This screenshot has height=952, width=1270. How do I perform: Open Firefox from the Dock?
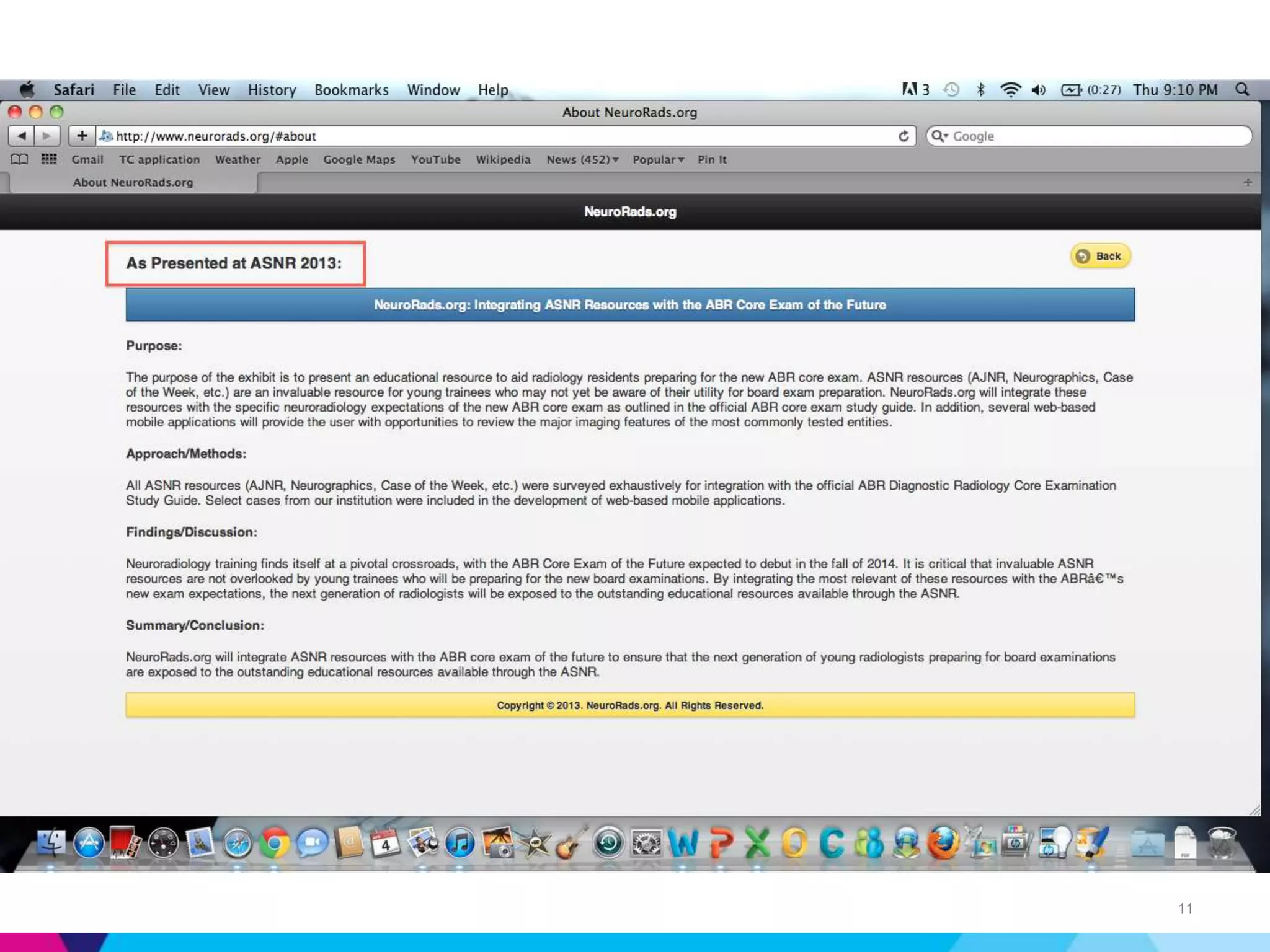tap(943, 843)
